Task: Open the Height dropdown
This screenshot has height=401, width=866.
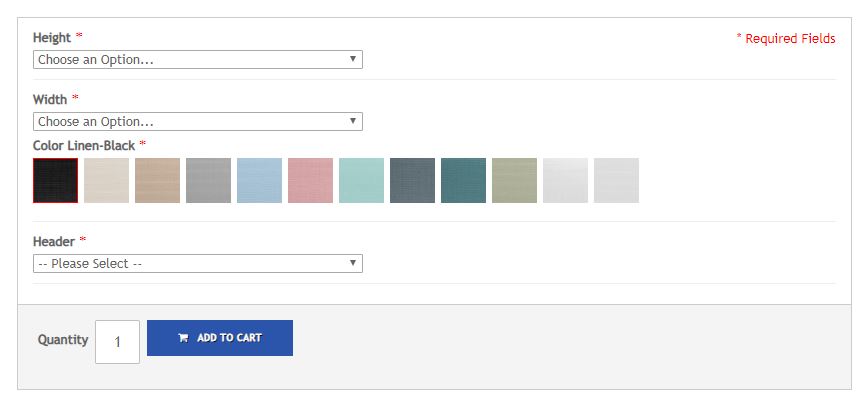Action: pos(198,60)
